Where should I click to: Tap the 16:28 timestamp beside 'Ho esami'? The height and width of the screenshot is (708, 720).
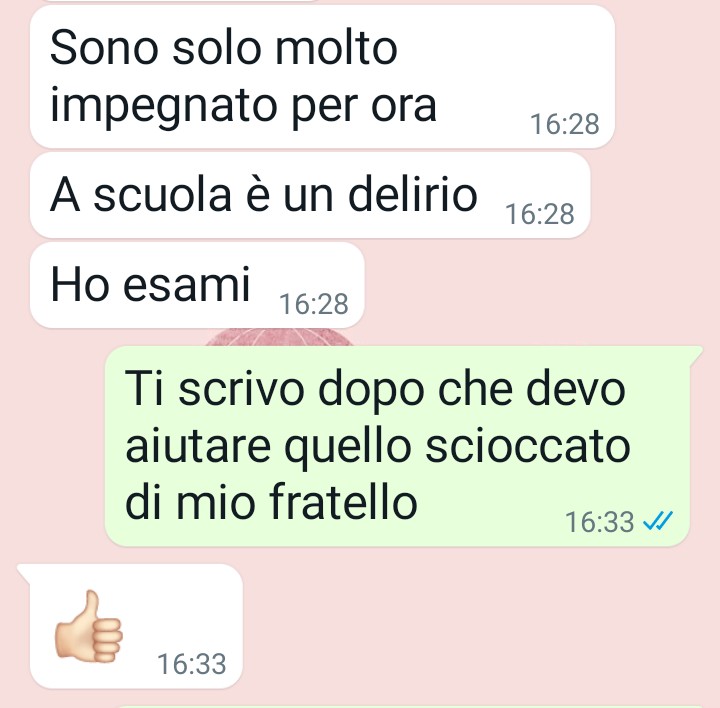click(314, 304)
